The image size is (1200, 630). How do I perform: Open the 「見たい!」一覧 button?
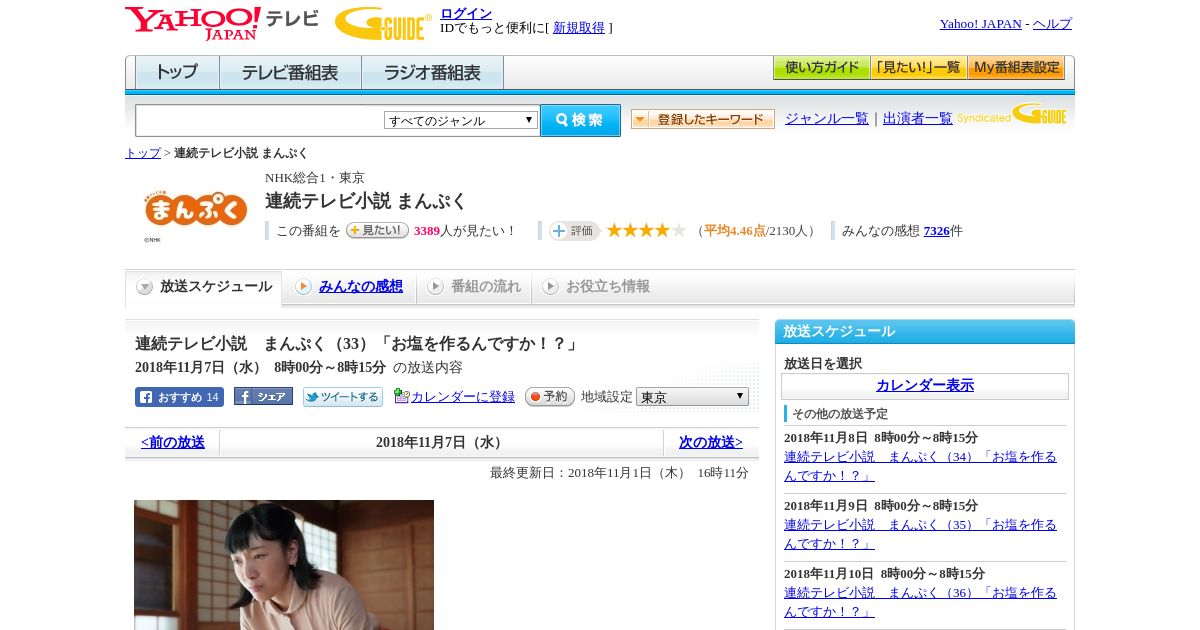coord(918,68)
